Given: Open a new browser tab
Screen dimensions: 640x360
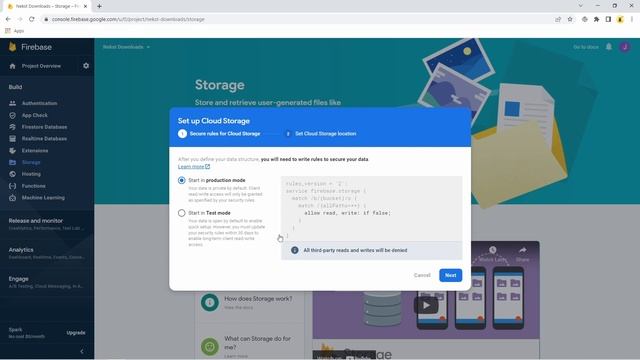Looking at the screenshot, I should (99, 6).
